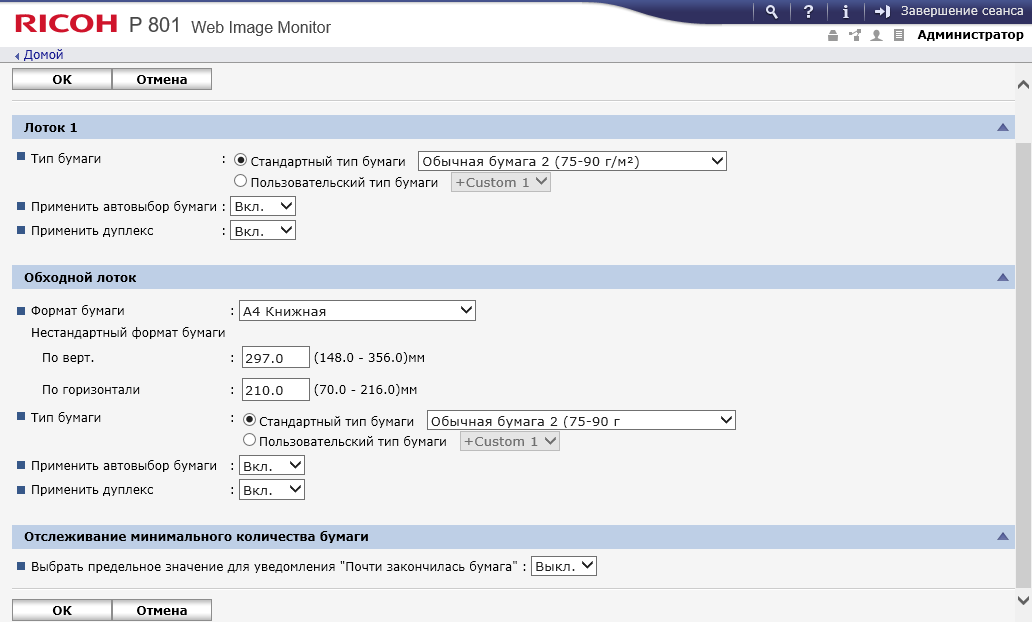
Task: Open Лоток 1 standard paper type dropdown
Action: click(572, 161)
